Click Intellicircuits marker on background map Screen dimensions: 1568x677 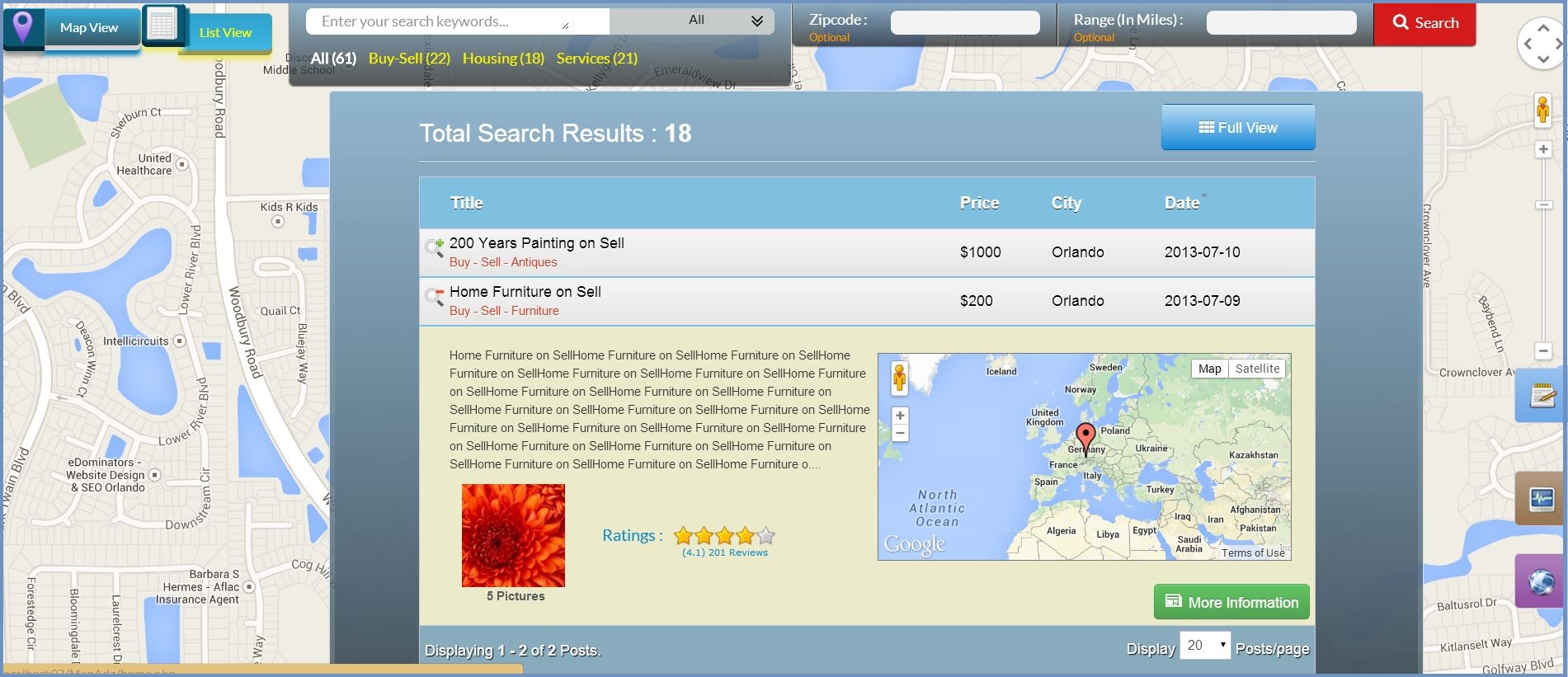tap(180, 341)
